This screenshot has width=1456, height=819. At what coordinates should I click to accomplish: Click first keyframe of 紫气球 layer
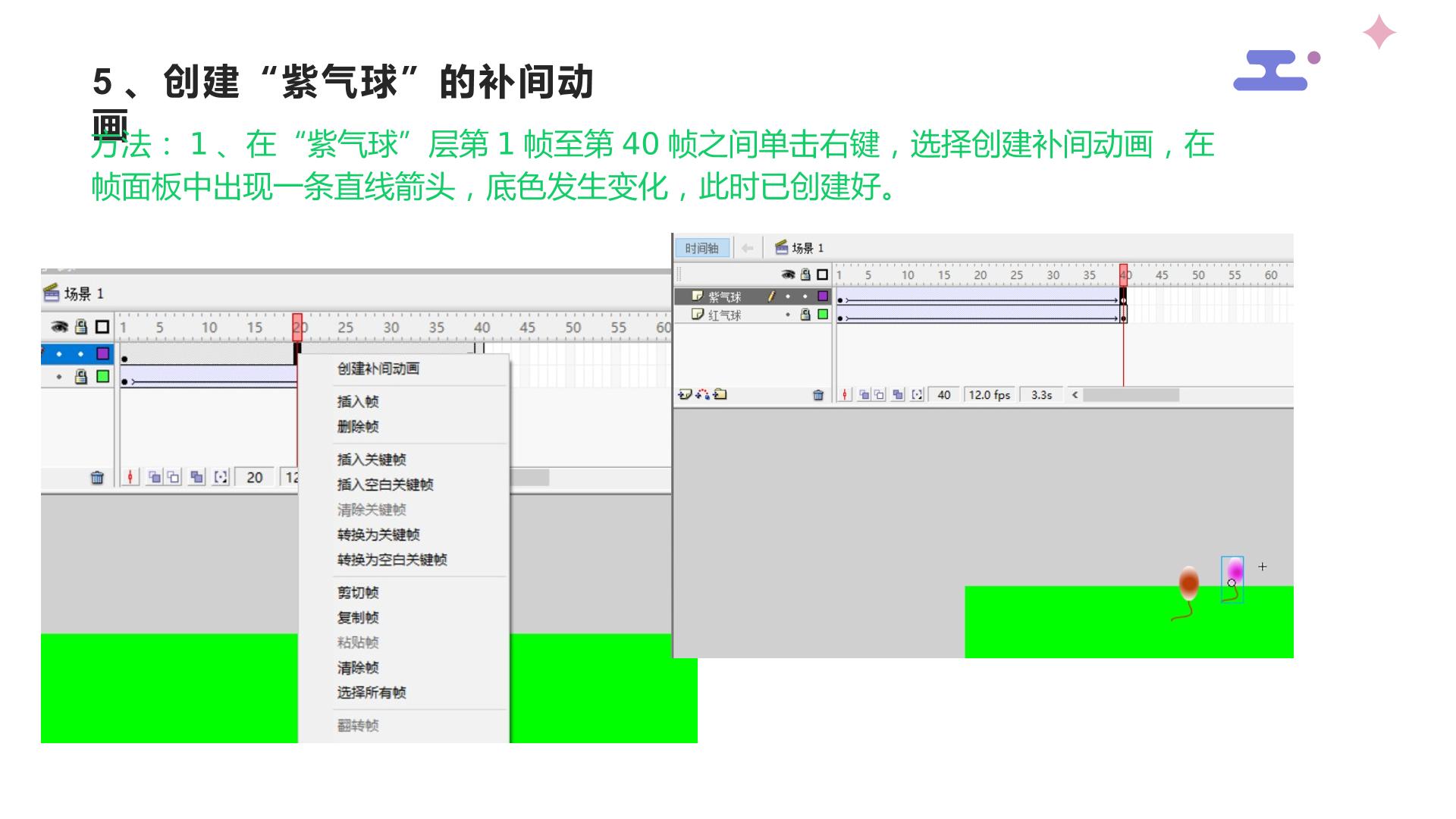pos(840,300)
